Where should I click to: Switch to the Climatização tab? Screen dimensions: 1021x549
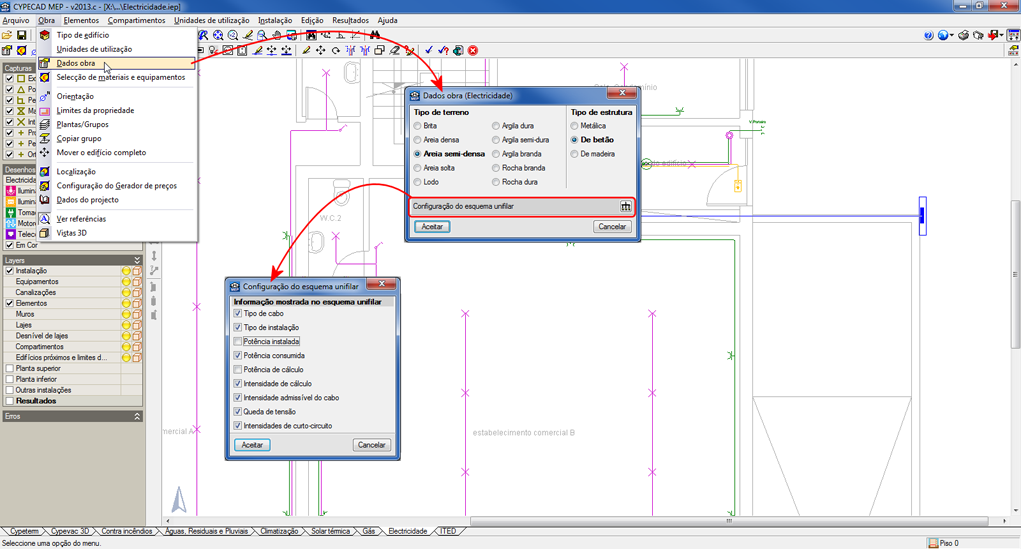[x=278, y=532]
